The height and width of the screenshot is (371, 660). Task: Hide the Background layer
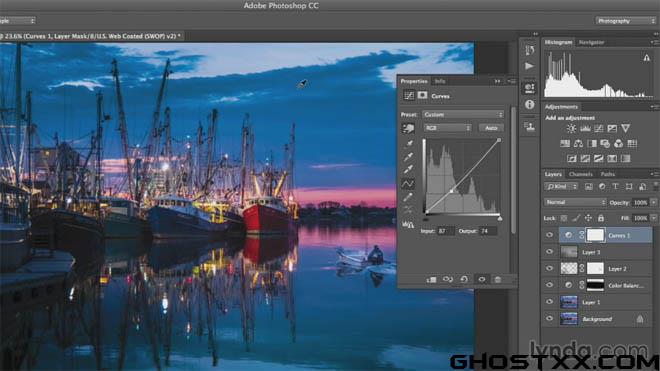pos(549,318)
